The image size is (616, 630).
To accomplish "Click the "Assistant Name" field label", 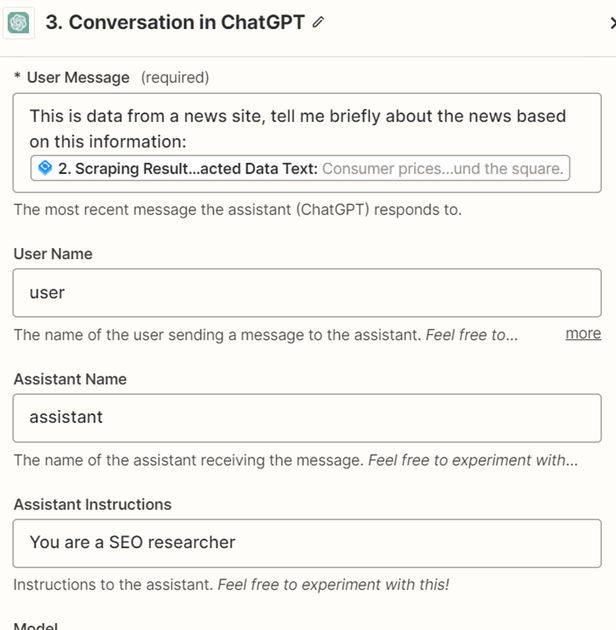I will [x=70, y=379].
